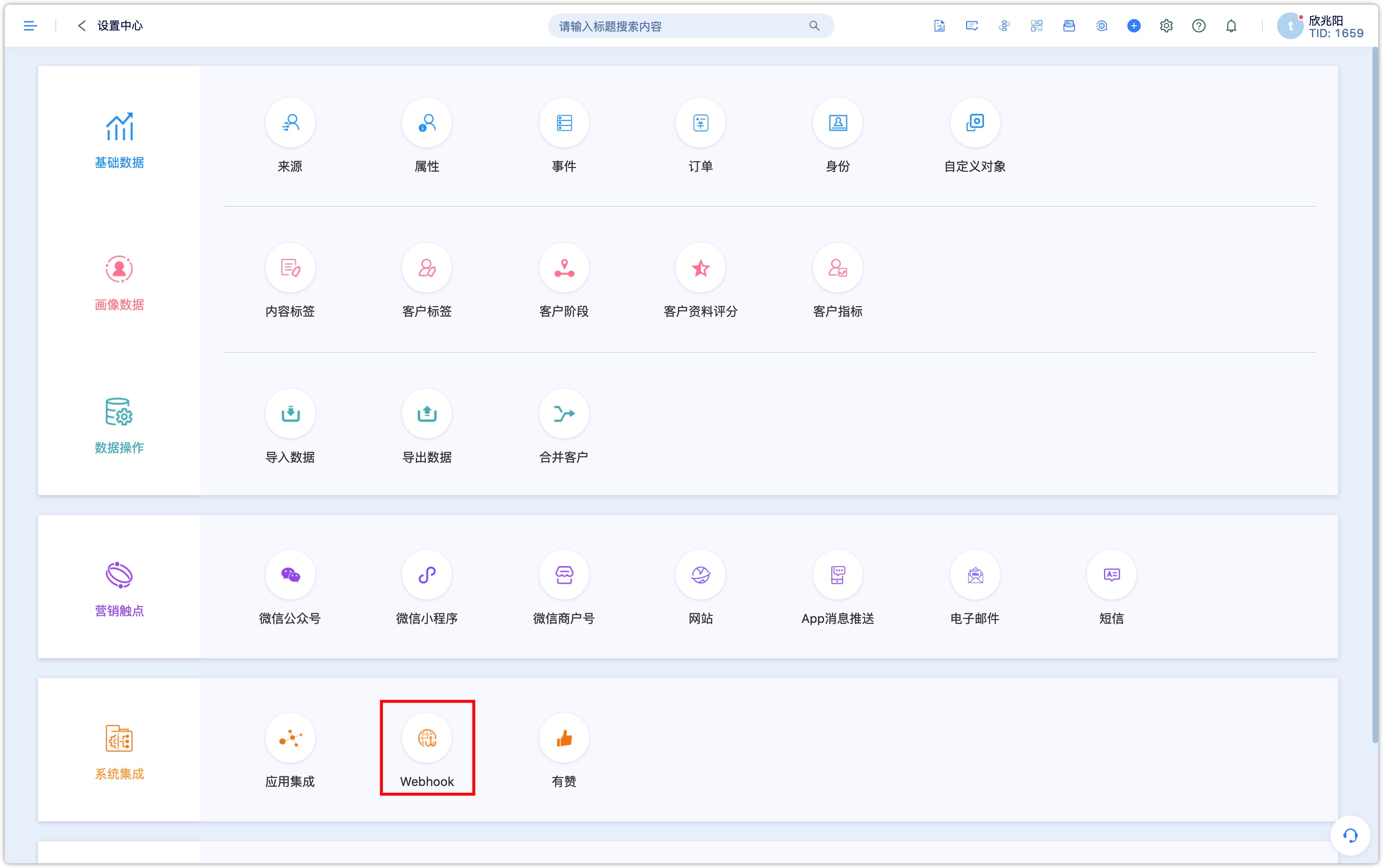Open the 属性 (attributes) icon
1383x868 pixels.
[427, 123]
